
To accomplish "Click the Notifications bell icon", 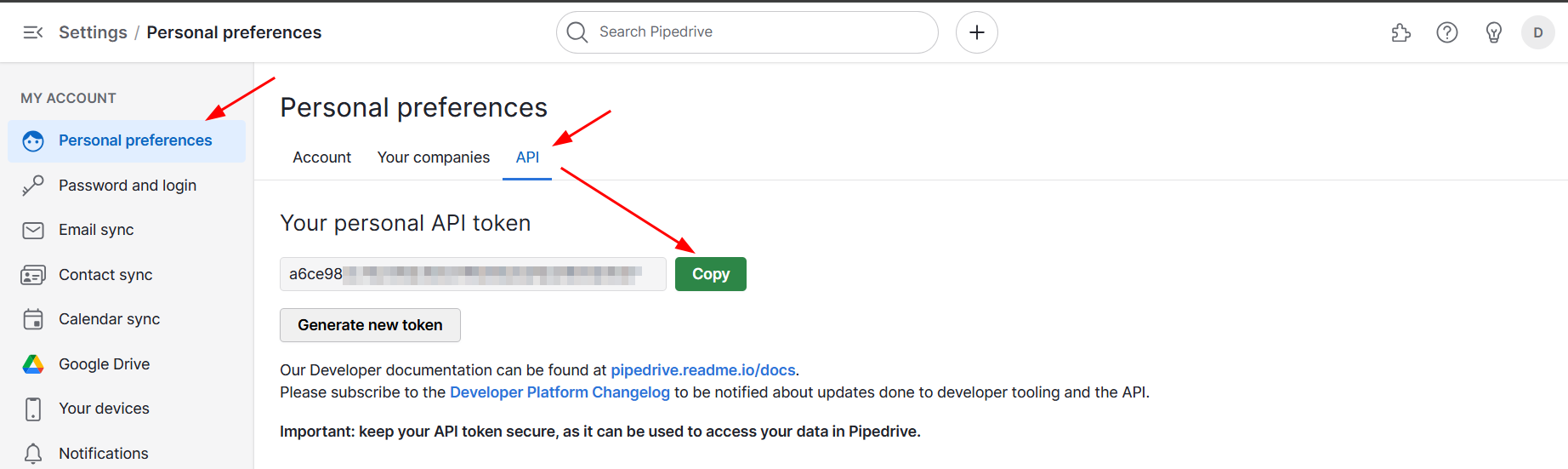I will click(x=33, y=454).
